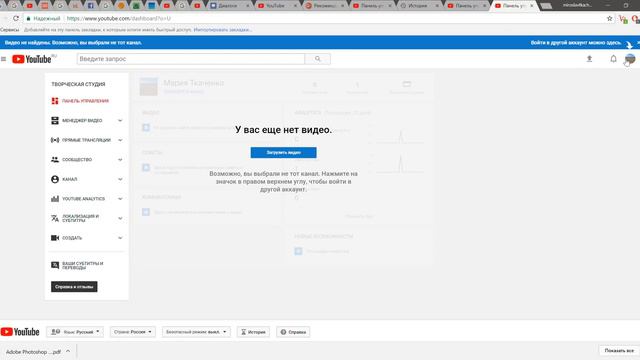Open the Безопасный режим dropdown
This screenshot has height=360, width=640.
click(196, 332)
